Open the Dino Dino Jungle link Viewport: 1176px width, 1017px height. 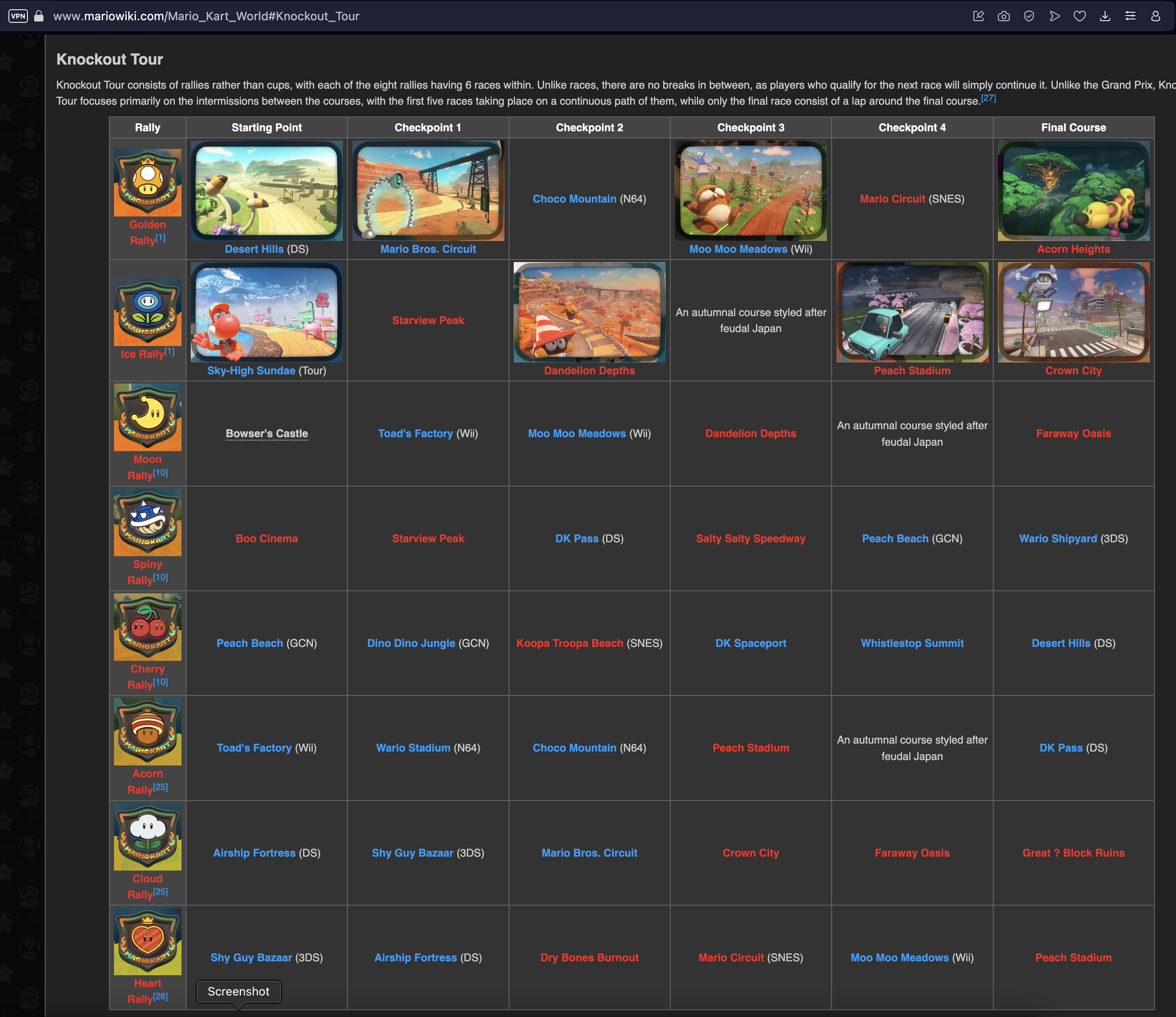411,643
